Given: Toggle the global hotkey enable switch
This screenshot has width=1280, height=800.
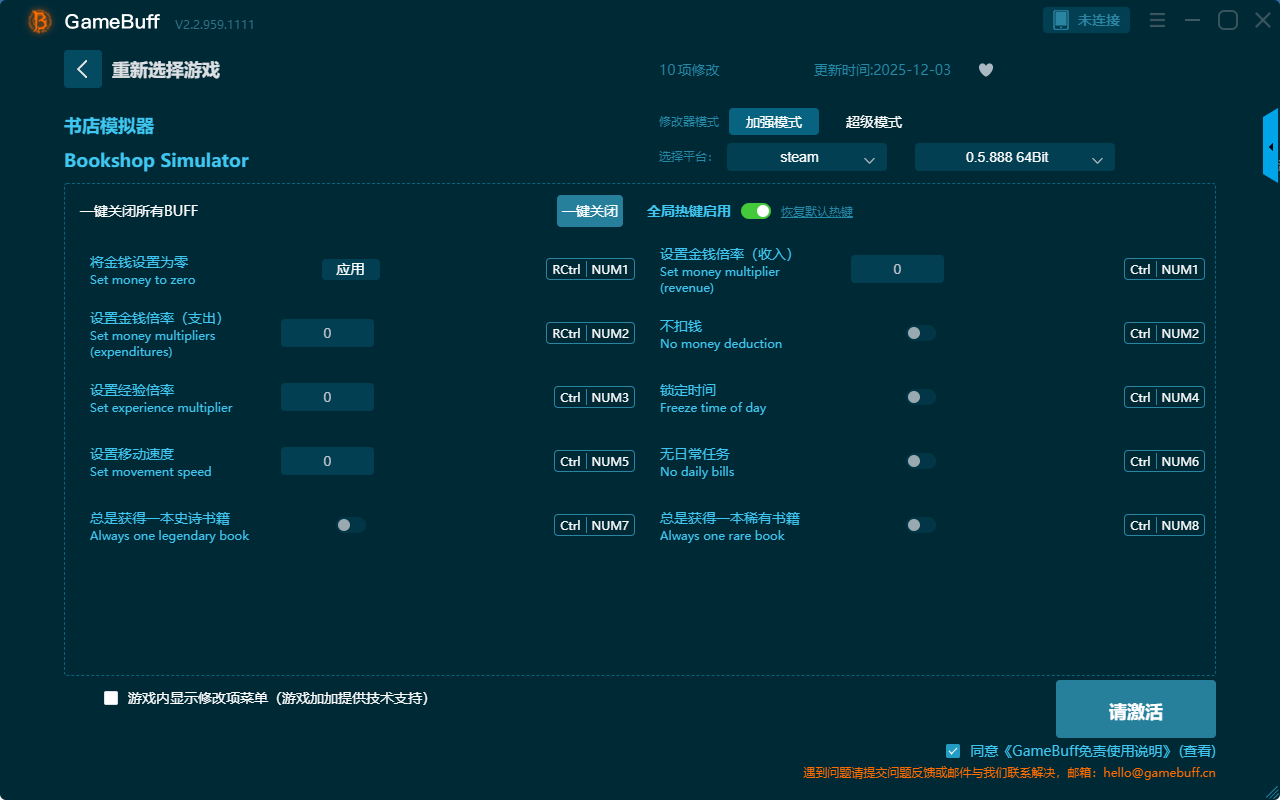Looking at the screenshot, I should click(756, 211).
